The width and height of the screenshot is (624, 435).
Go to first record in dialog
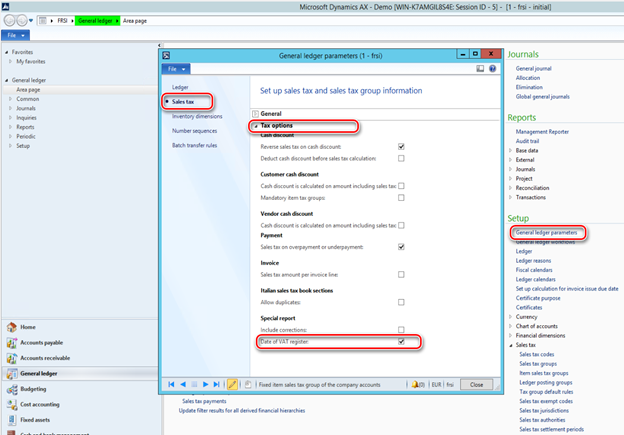[171, 384]
